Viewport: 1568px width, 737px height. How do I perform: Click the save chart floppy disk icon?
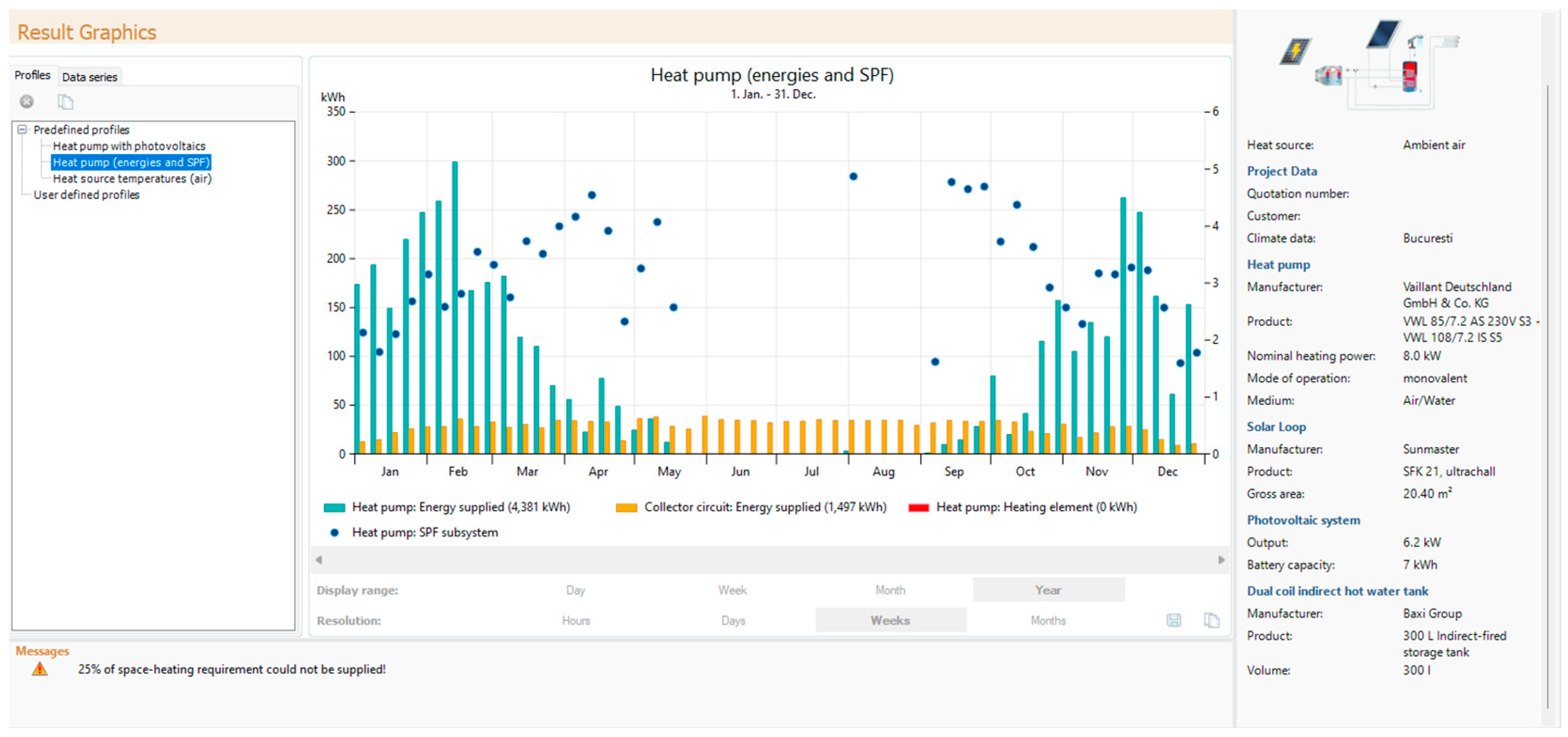click(x=1174, y=620)
